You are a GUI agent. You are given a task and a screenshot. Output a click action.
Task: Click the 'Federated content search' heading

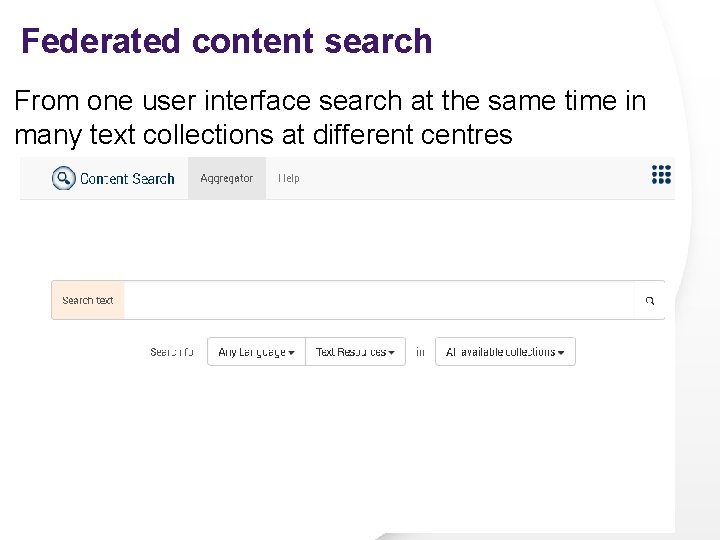[226, 41]
